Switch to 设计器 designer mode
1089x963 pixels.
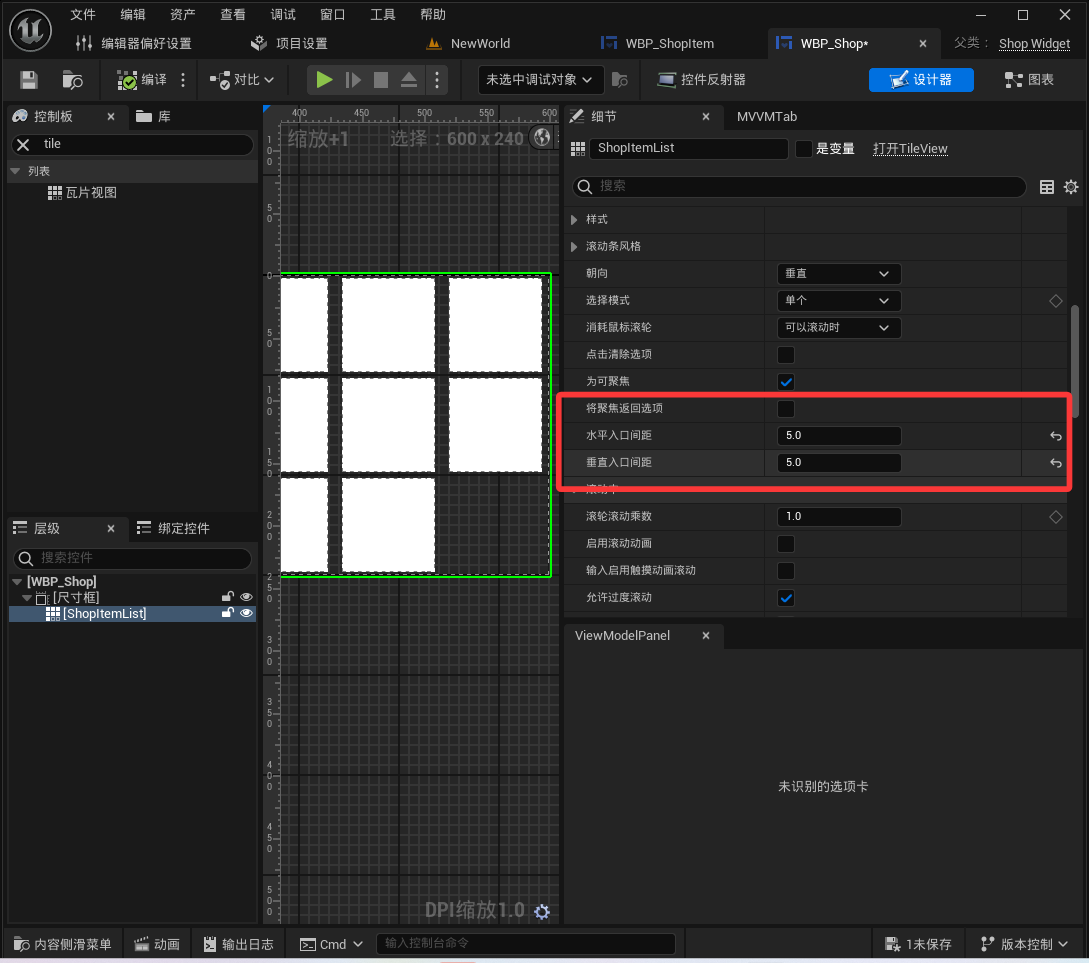921,80
